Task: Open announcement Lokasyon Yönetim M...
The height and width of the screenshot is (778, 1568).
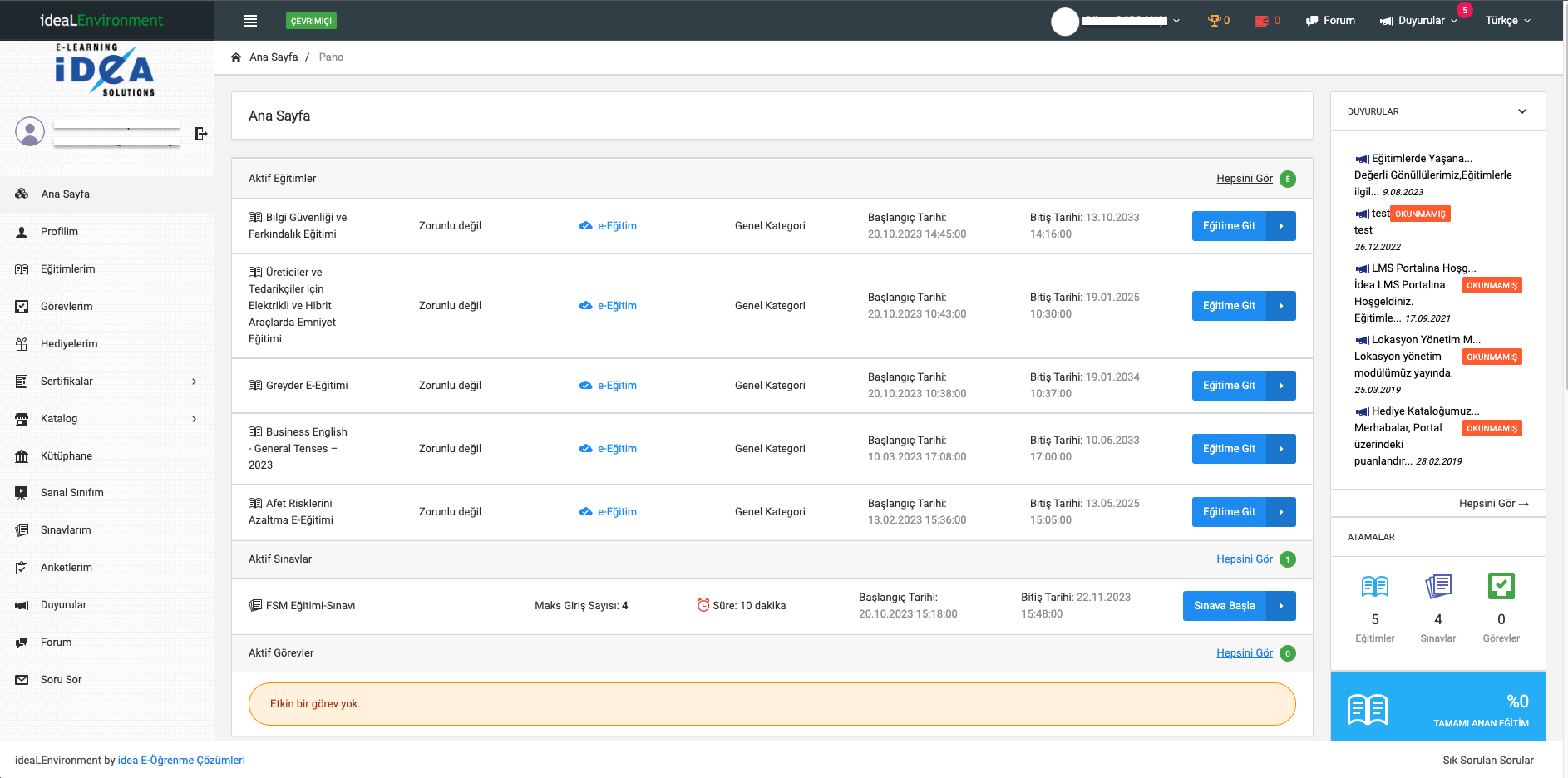Action: [1426, 340]
